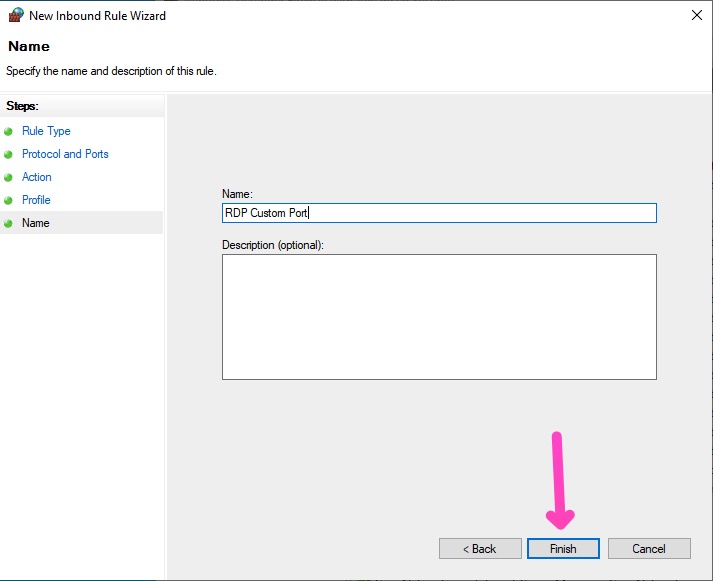Cancel the inbound rule wizard
The image size is (713, 581).
pyautogui.click(x=649, y=549)
